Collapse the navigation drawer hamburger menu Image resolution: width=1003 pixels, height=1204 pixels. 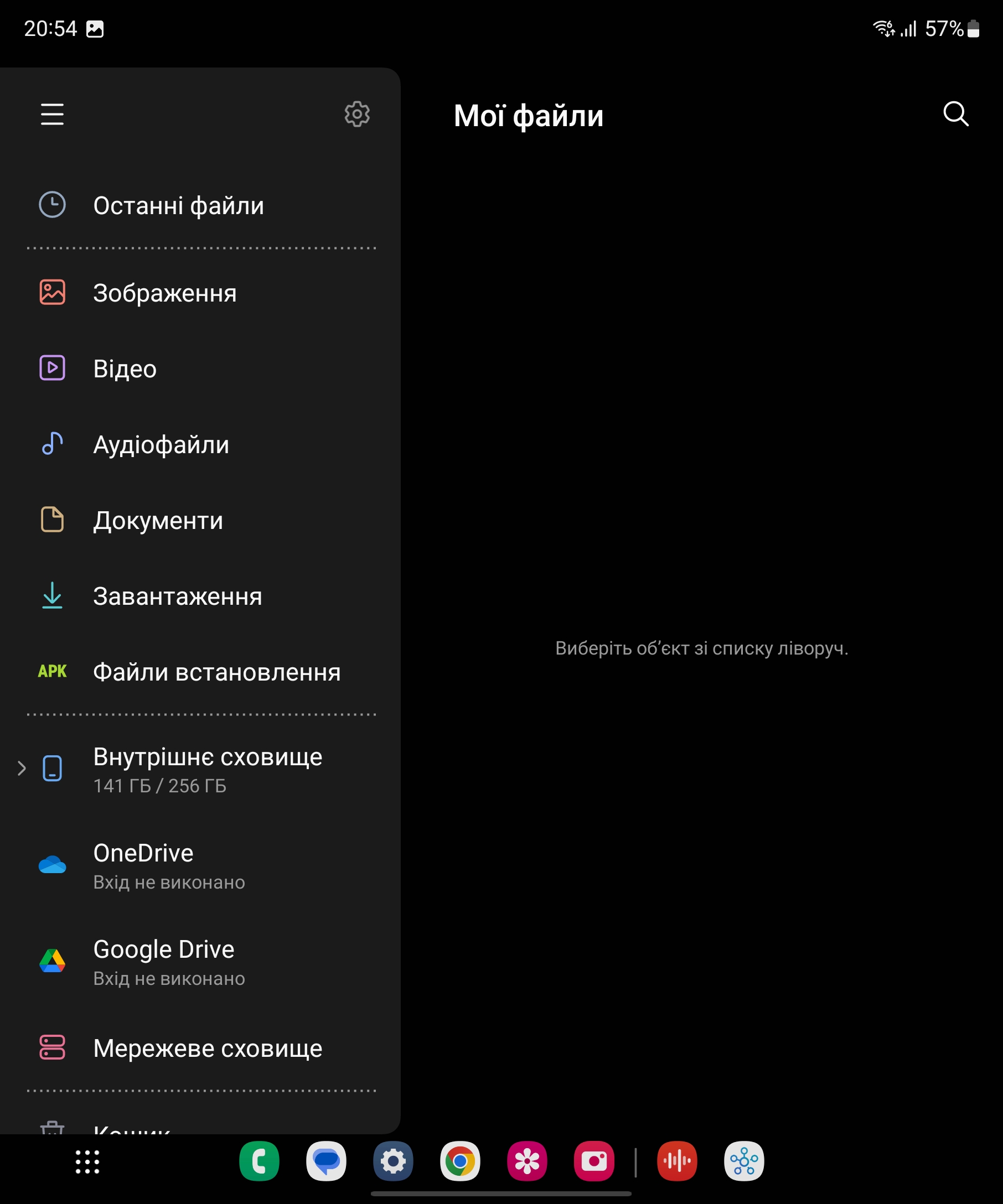(52, 114)
